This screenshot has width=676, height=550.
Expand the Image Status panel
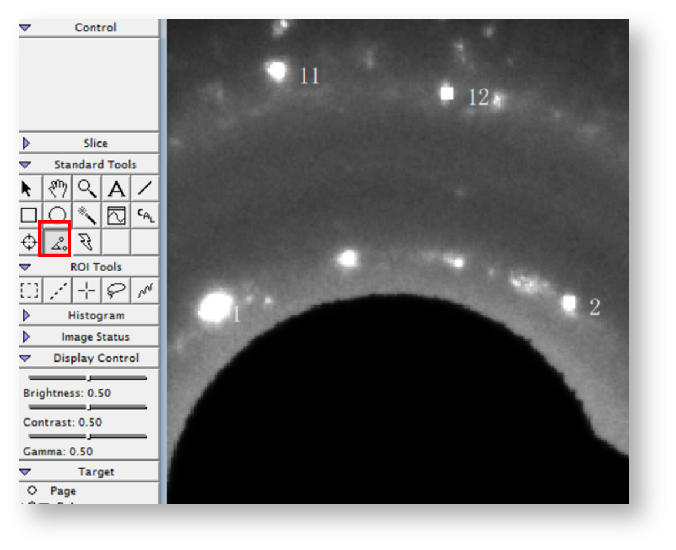click(x=26, y=337)
